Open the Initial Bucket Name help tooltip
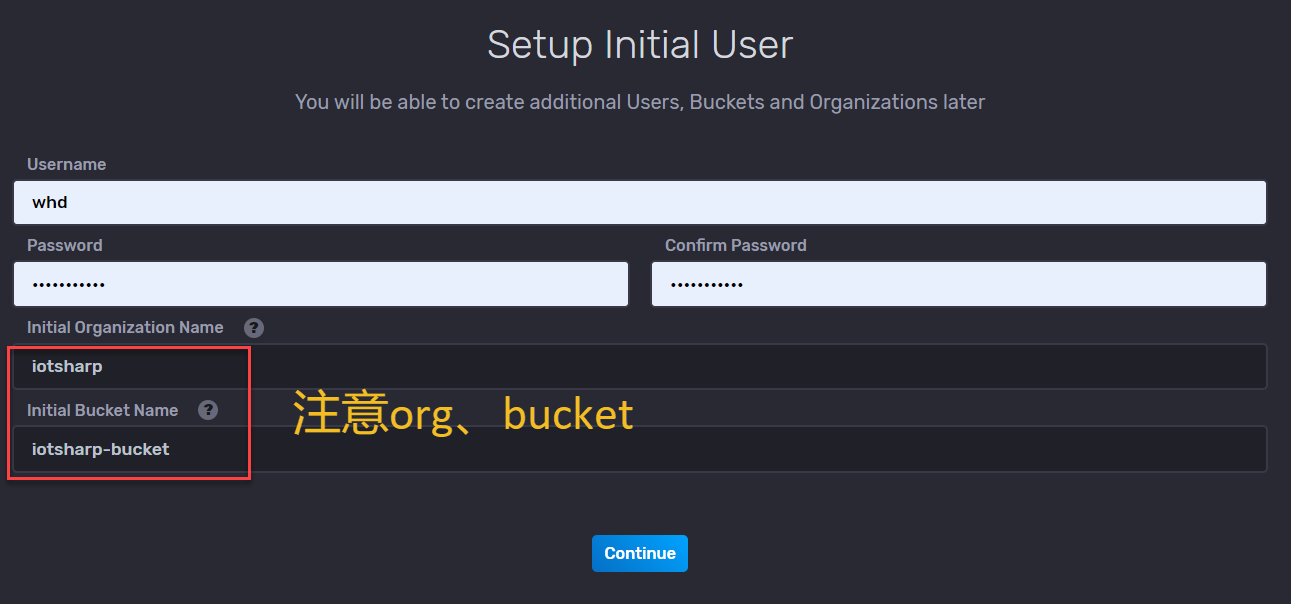The width and height of the screenshot is (1291, 604). tap(207, 409)
